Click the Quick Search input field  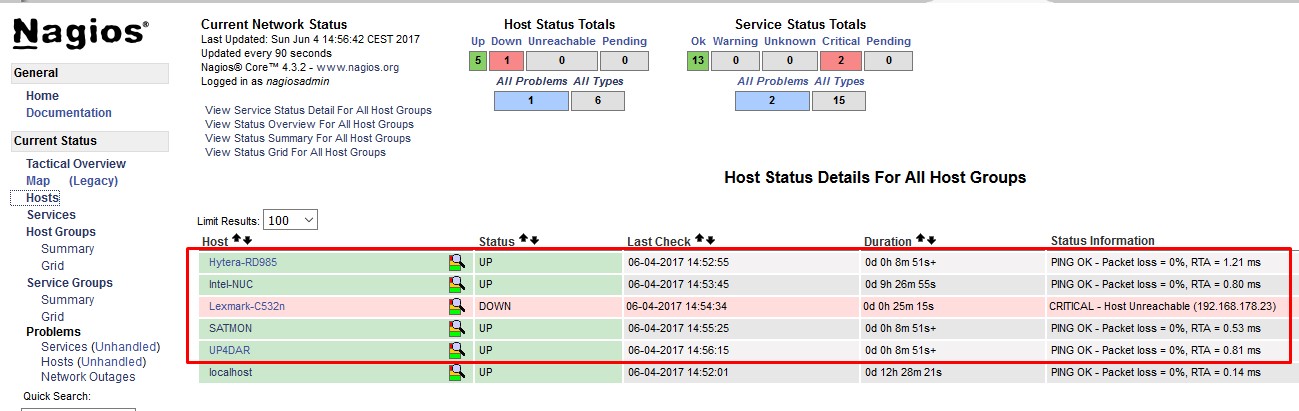tap(78, 408)
